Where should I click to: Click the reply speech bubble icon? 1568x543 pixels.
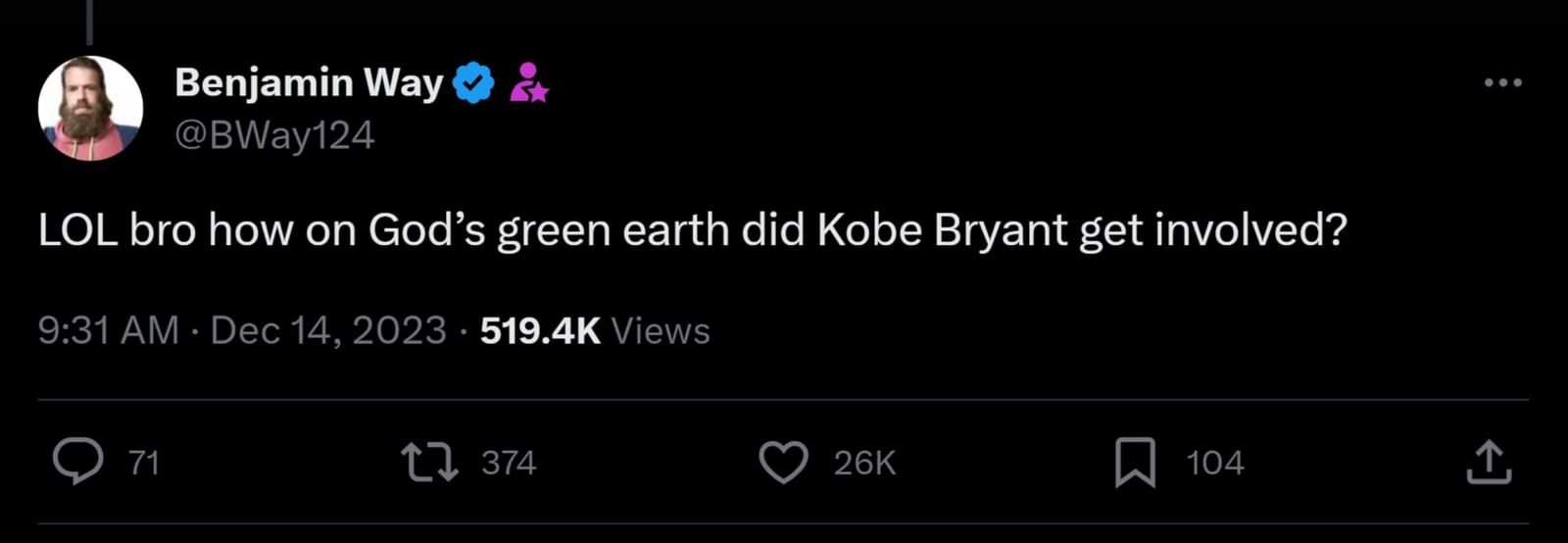click(77, 462)
